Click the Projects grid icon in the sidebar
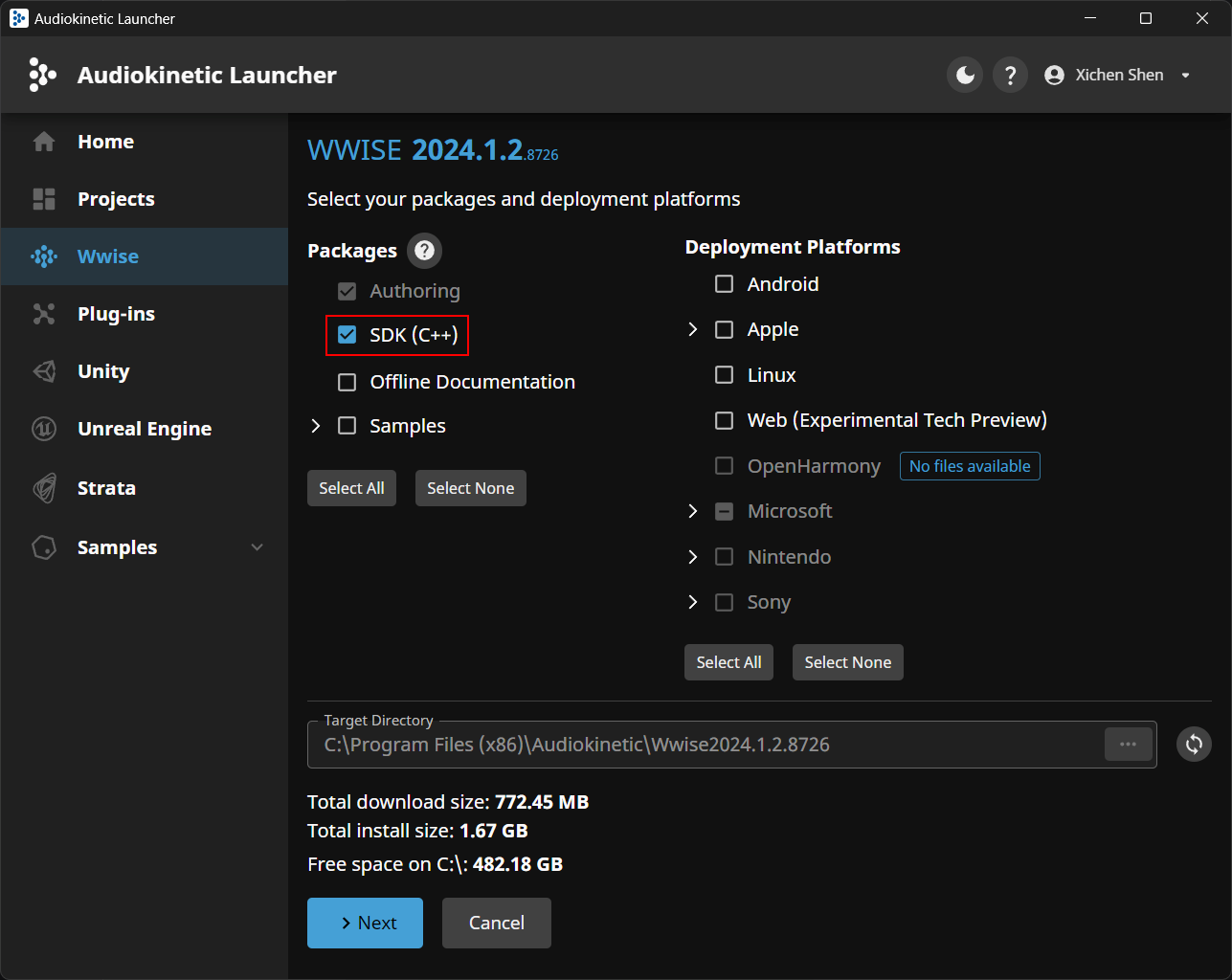 44,199
